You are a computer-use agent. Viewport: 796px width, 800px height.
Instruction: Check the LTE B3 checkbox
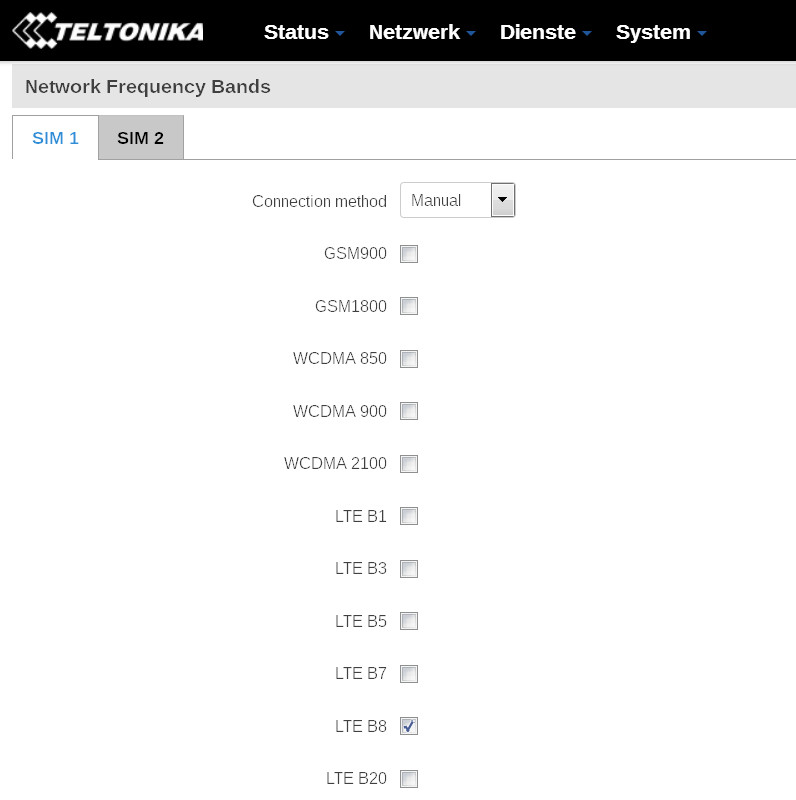click(x=409, y=569)
